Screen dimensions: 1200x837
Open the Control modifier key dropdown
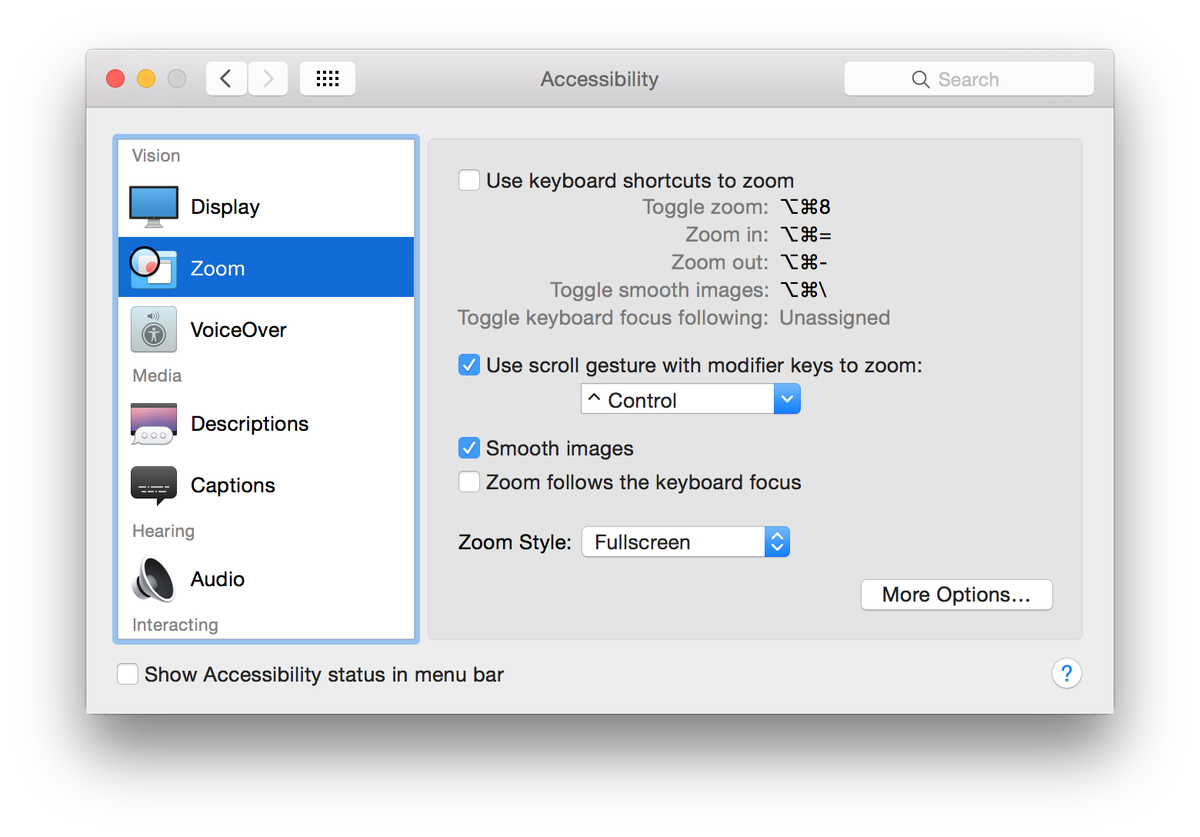tap(690, 400)
